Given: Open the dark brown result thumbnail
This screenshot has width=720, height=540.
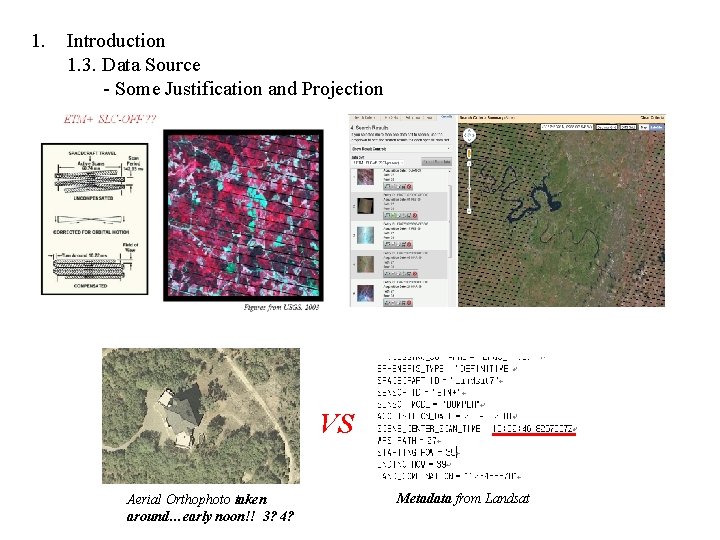Looking at the screenshot, I should click(x=366, y=206).
